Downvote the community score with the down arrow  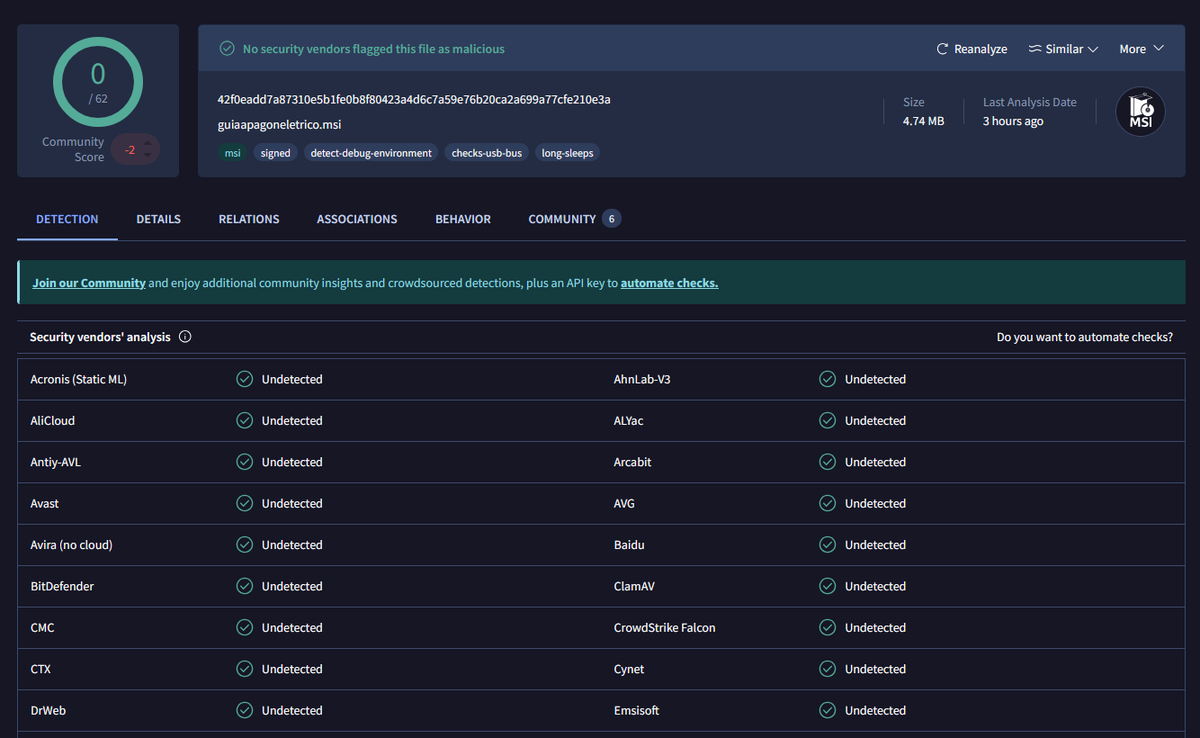(149, 155)
